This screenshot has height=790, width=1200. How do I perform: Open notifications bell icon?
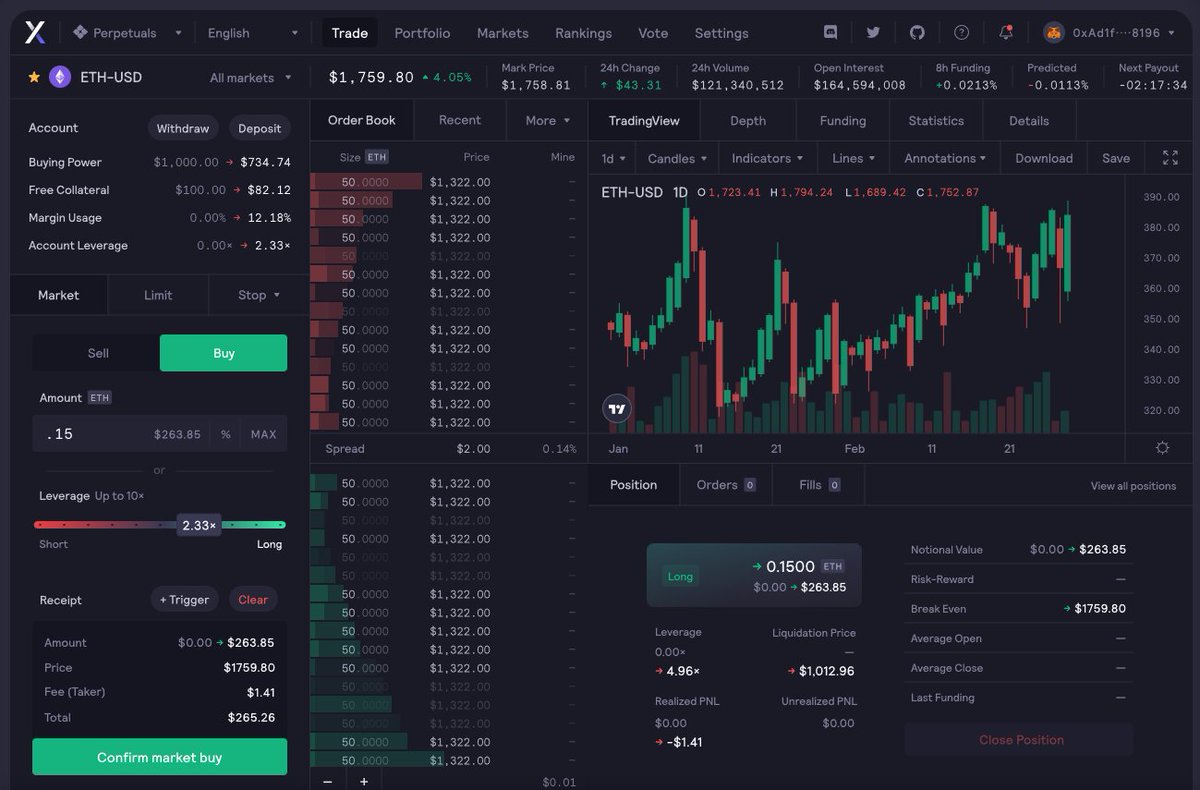1005,32
